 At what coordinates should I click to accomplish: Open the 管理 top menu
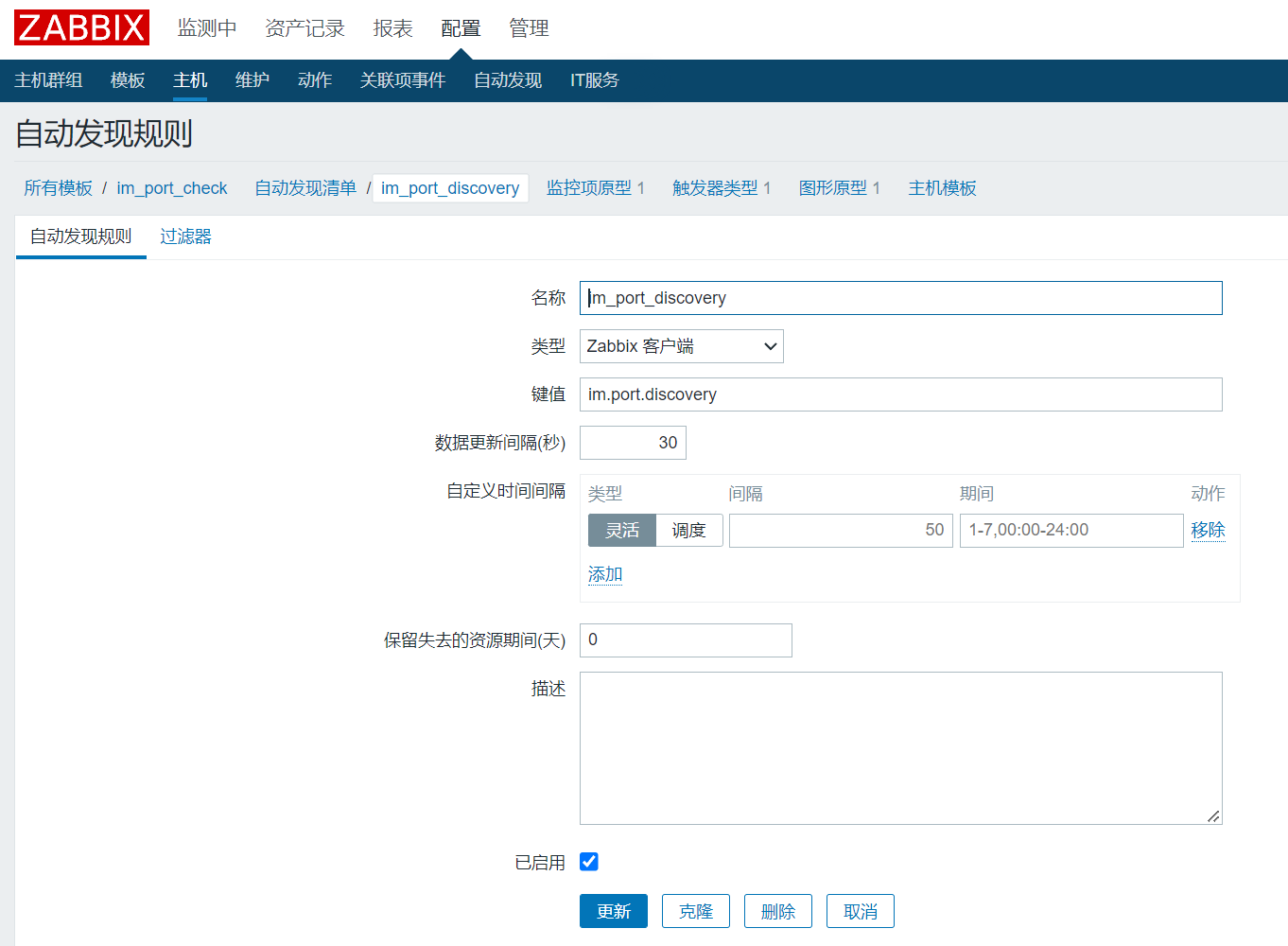[529, 28]
